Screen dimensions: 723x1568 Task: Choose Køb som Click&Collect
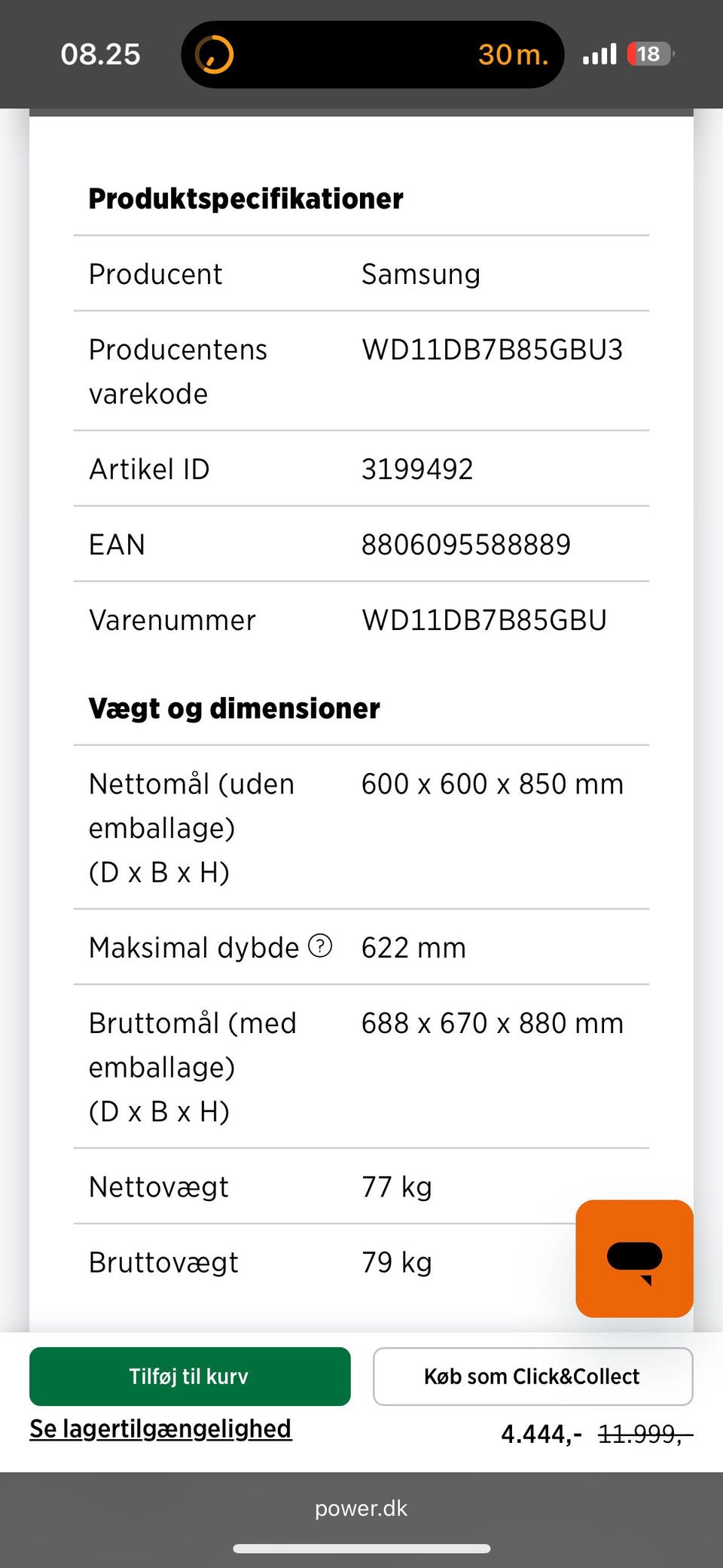click(x=532, y=1376)
